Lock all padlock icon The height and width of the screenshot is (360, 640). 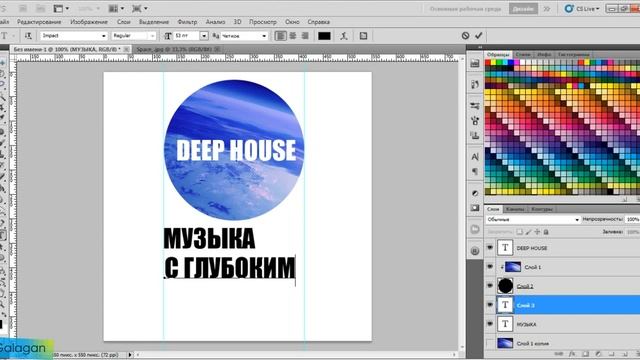pos(546,232)
